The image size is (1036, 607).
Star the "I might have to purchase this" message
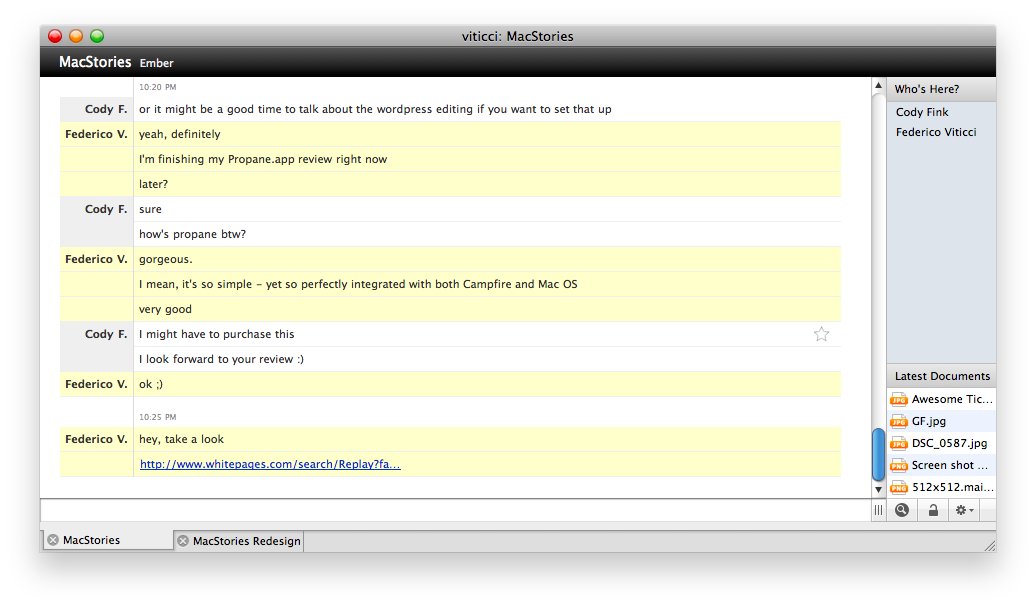pos(821,334)
